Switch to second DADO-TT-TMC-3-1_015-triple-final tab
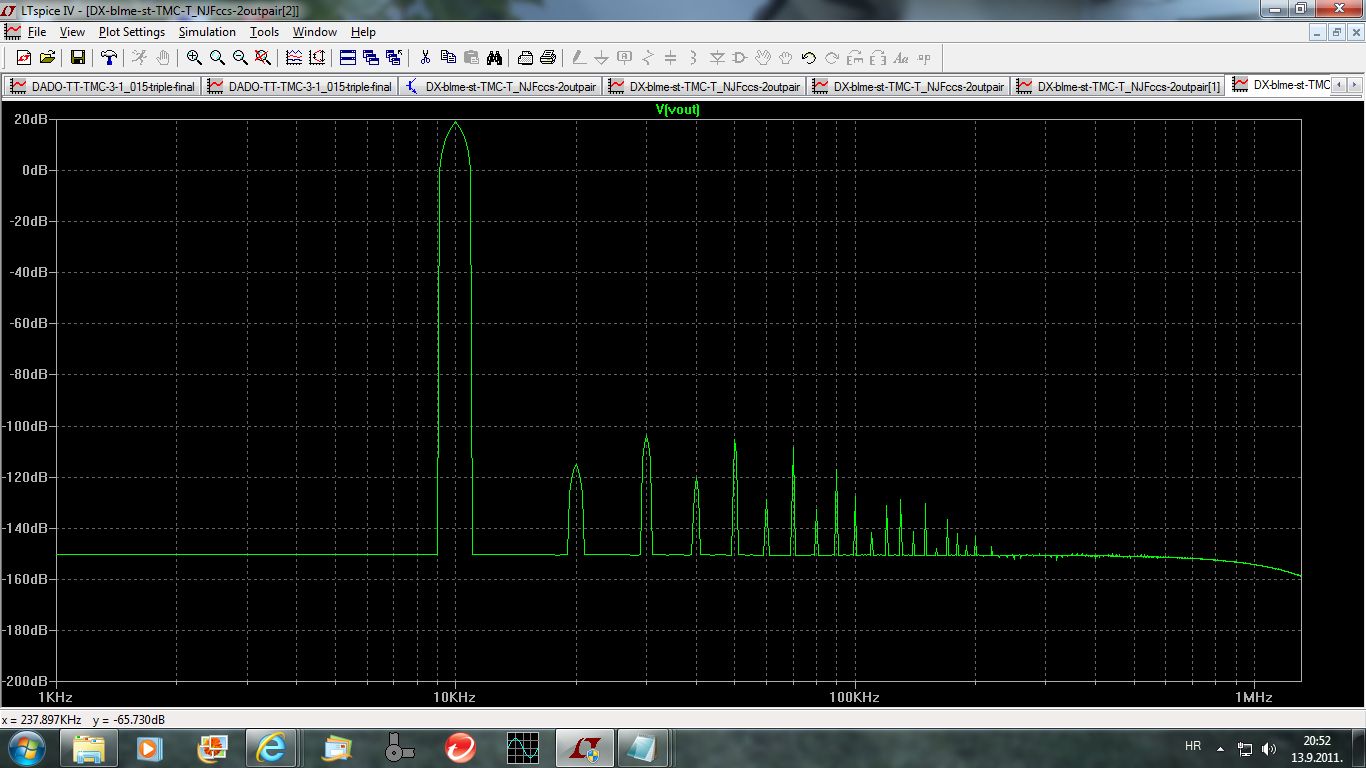Viewport: 1366px width, 768px height. coord(300,87)
